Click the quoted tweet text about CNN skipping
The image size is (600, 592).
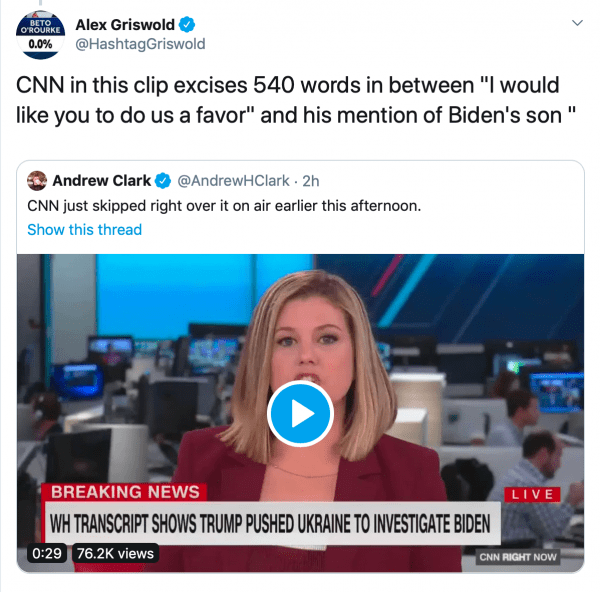point(224,206)
